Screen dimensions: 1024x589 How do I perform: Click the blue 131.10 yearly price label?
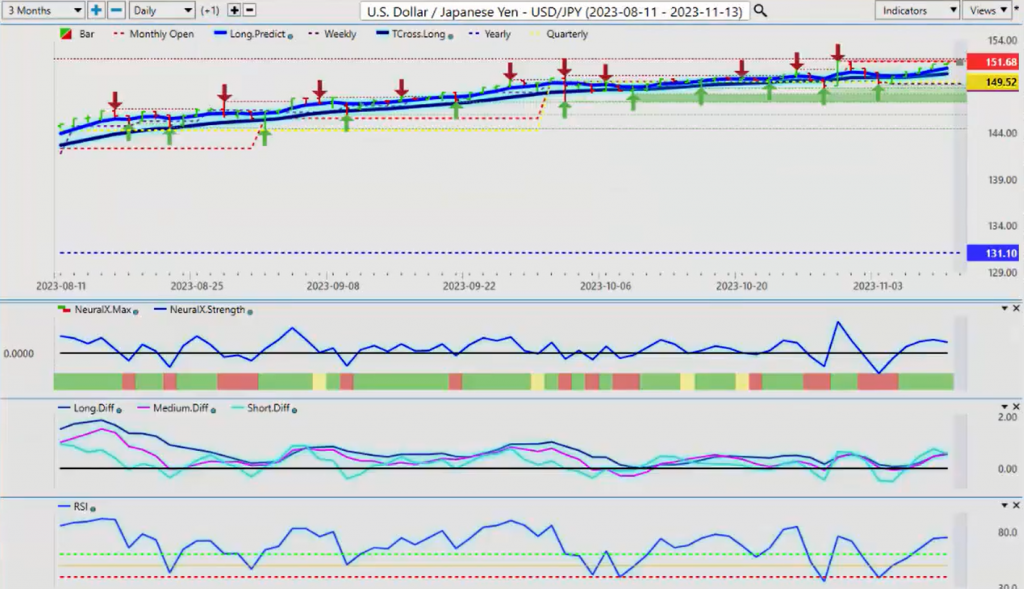(x=993, y=253)
